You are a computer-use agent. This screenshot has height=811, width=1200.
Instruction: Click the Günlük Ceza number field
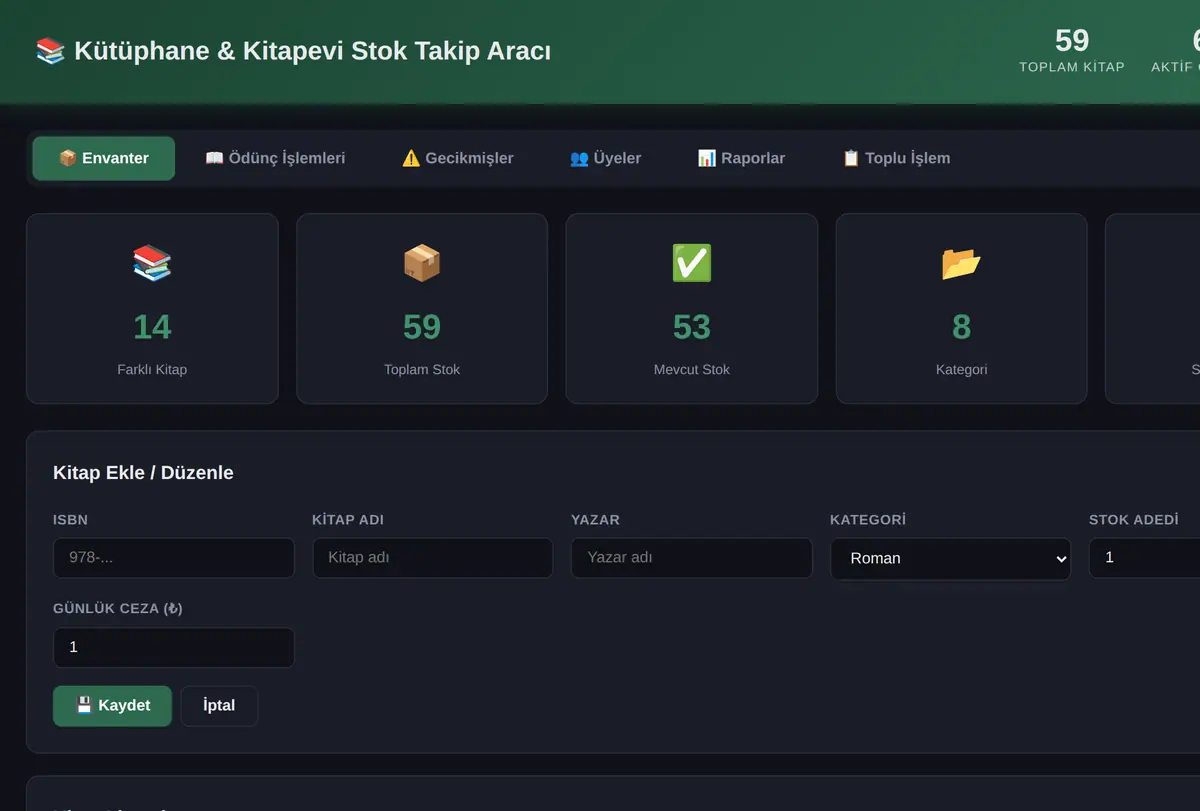[x=174, y=647]
